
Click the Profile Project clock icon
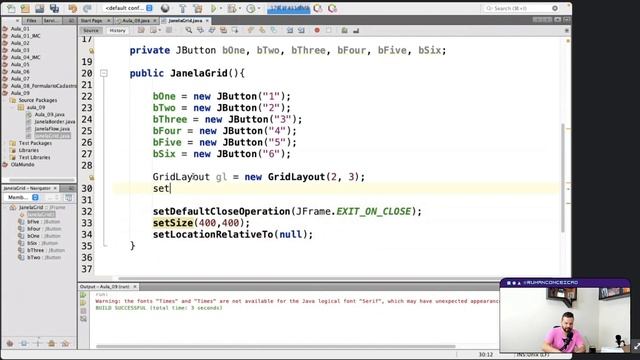pyautogui.click(x=251, y=8)
